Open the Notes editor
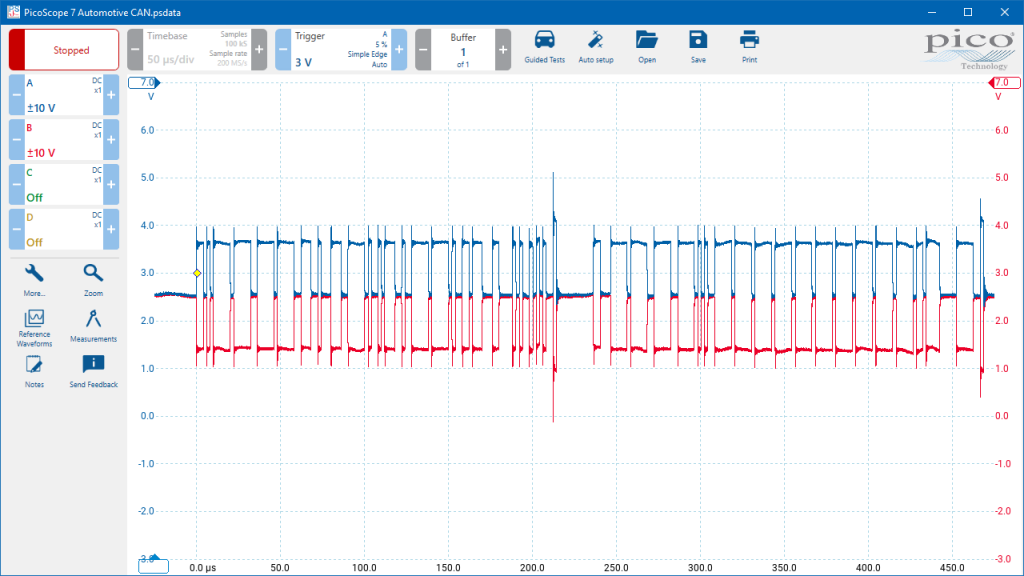This screenshot has width=1024, height=576. point(34,372)
